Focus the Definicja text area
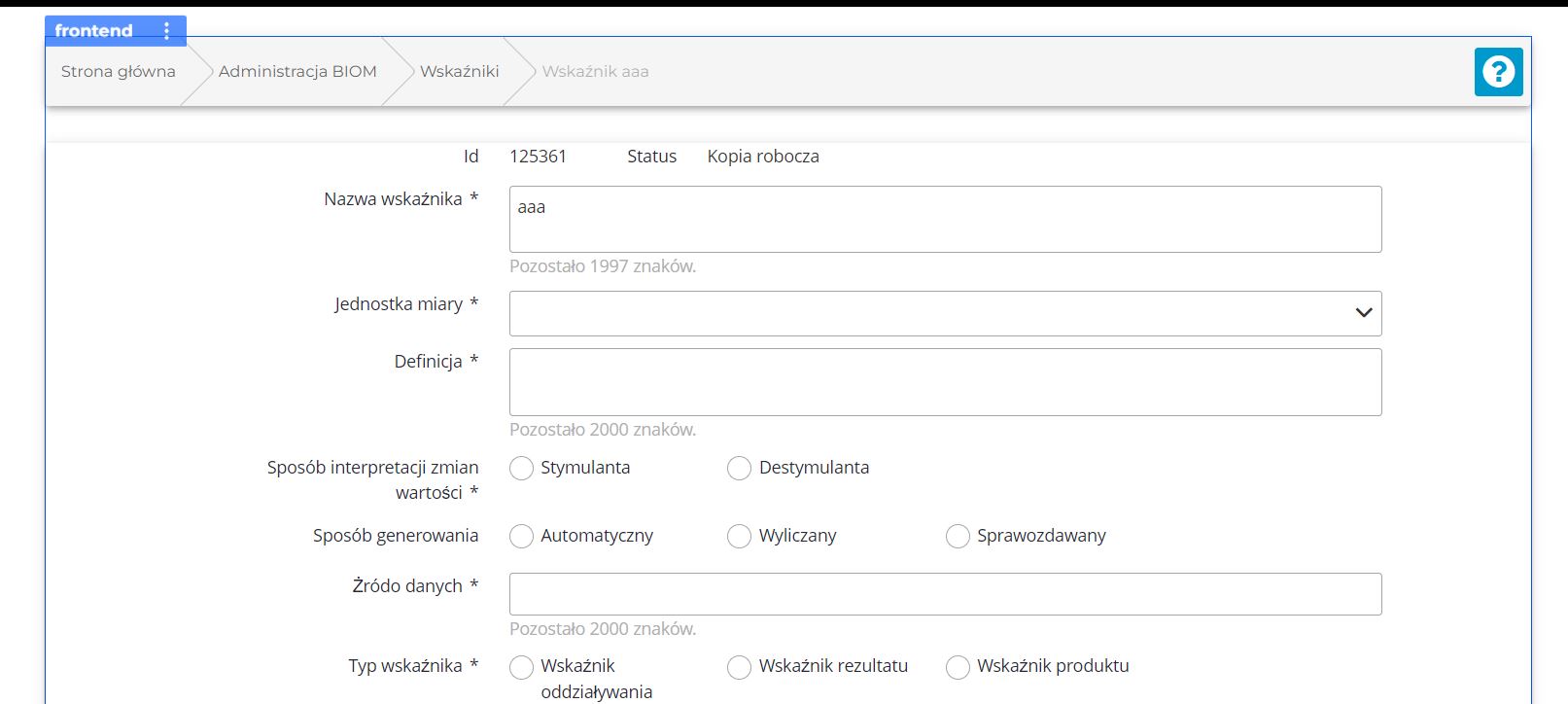The image size is (1568, 704). pyautogui.click(x=944, y=382)
